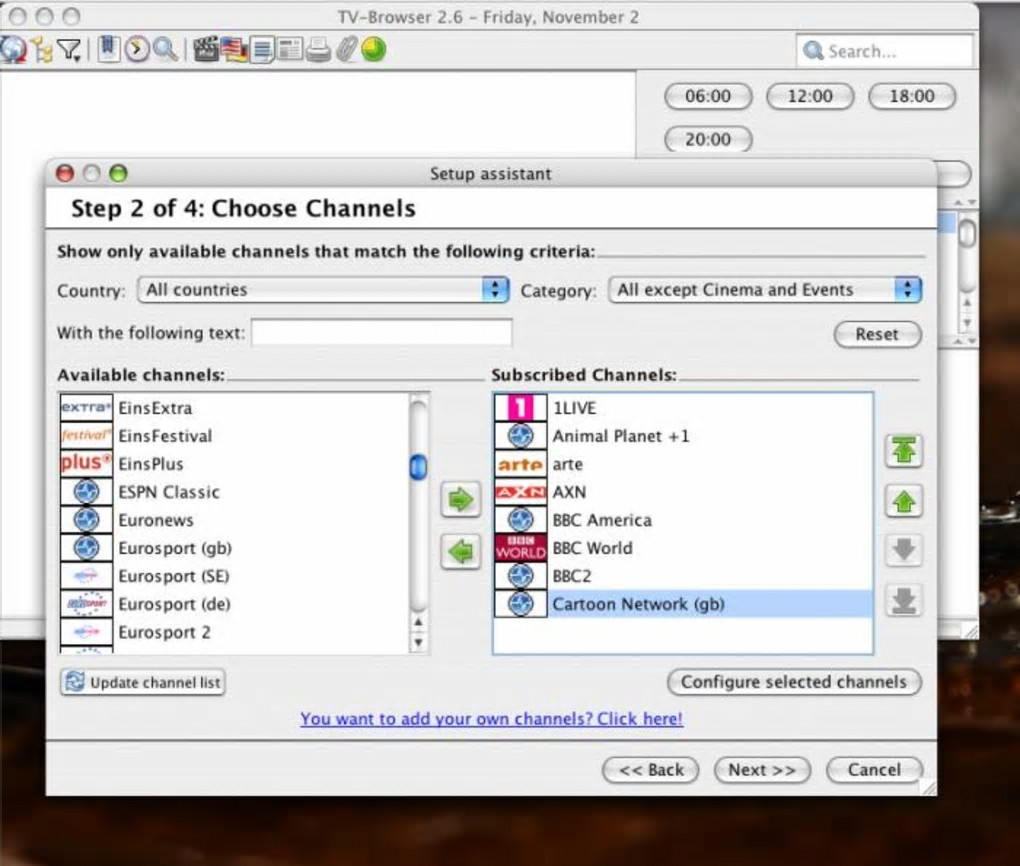Image resolution: width=1020 pixels, height=866 pixels.
Task: Open the funnel filter icon menu
Action: point(69,50)
